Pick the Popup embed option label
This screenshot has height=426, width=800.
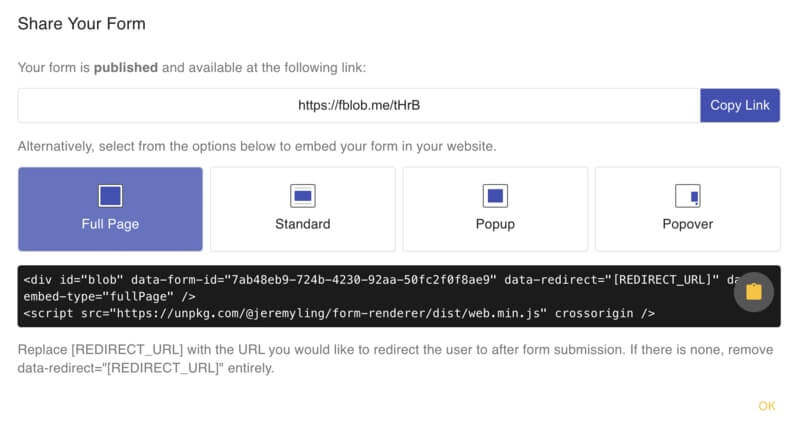(495, 224)
